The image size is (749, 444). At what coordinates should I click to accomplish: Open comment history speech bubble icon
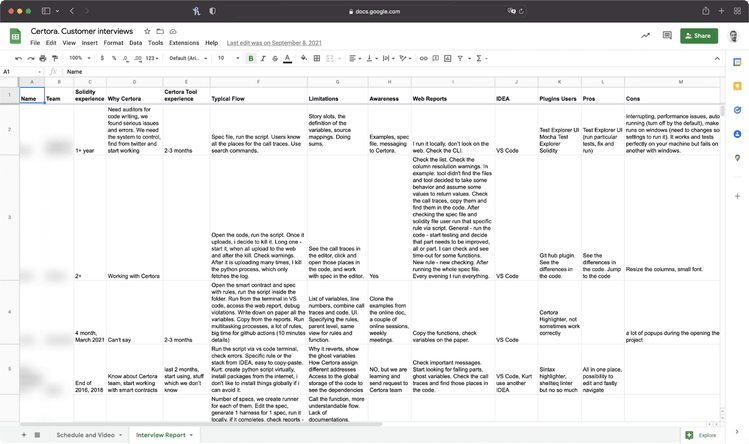point(667,36)
